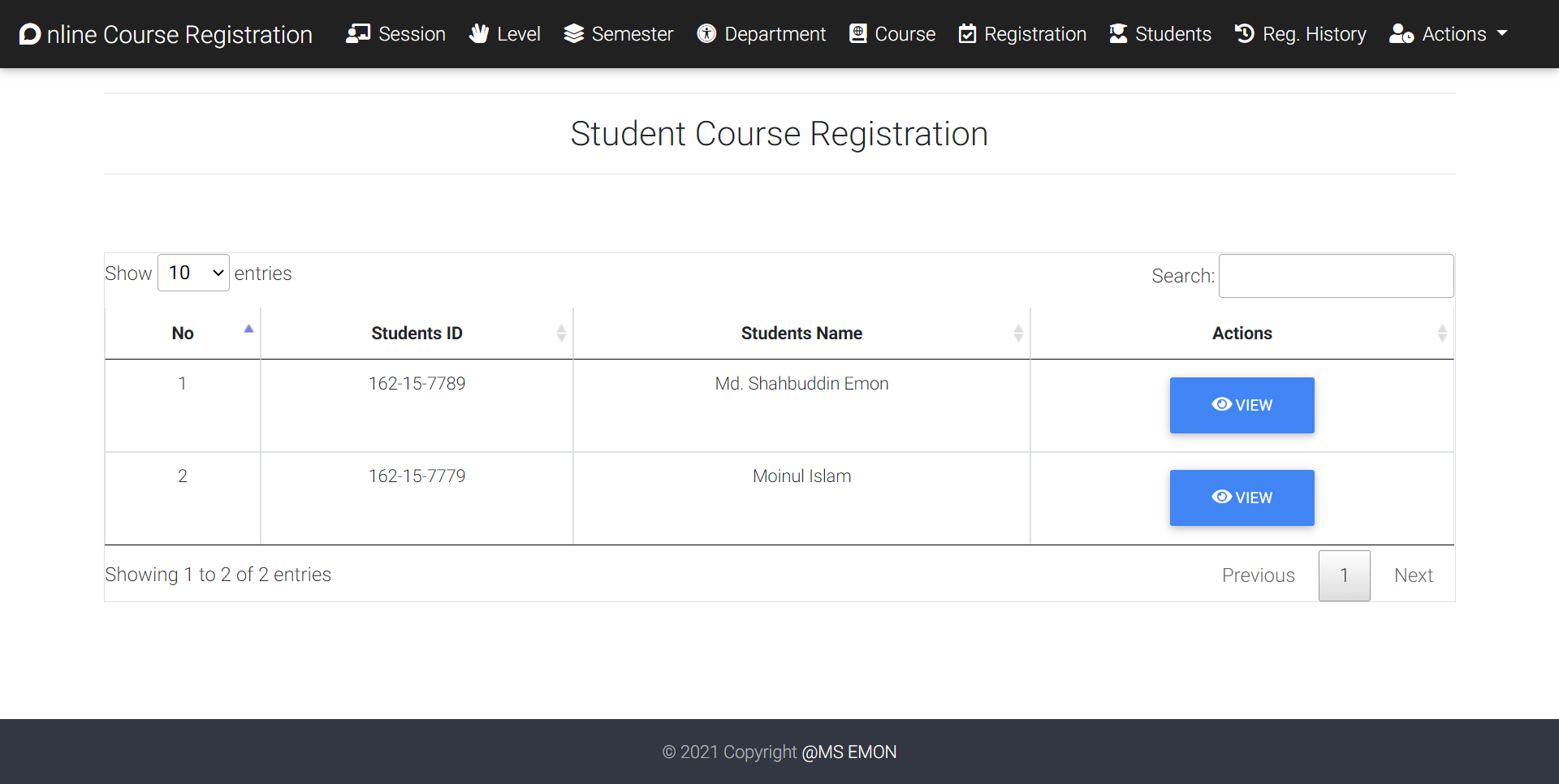Select the Course book icon
1559x784 pixels.
858,34
